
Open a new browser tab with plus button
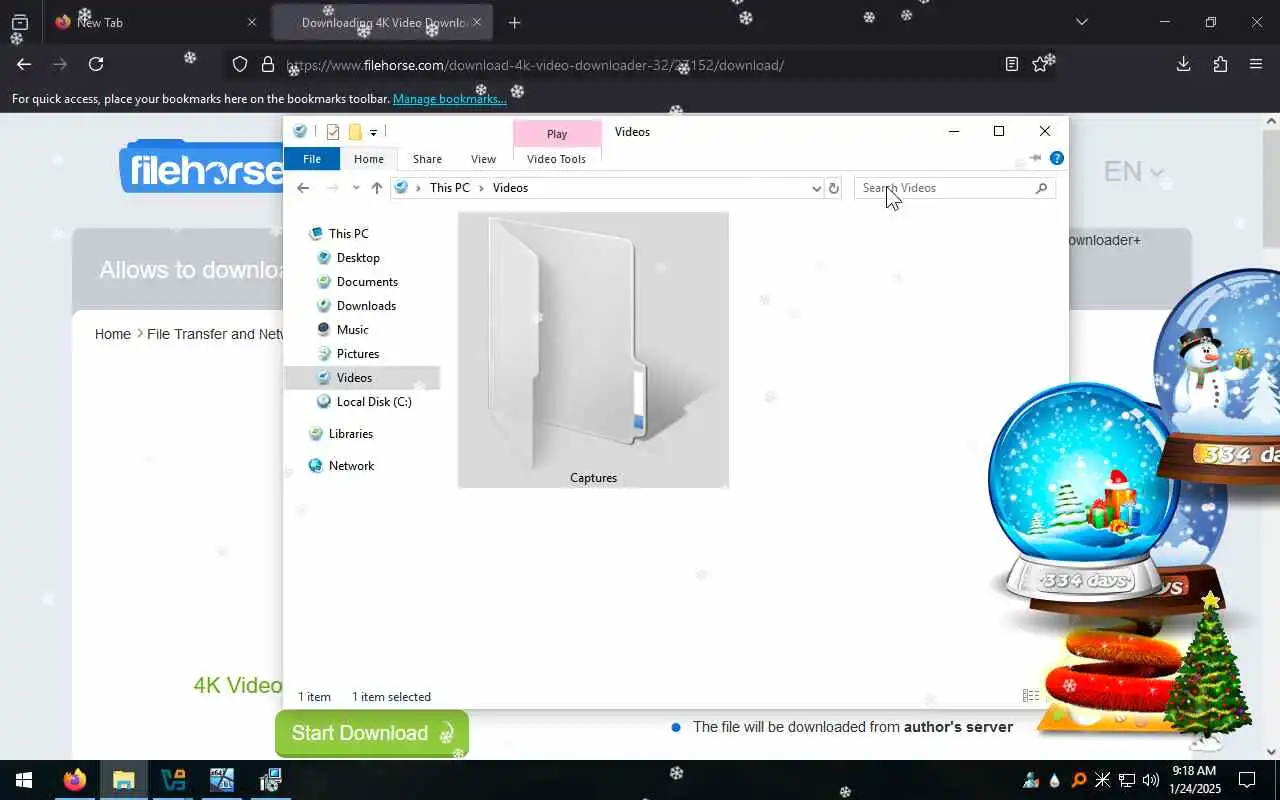pyautogui.click(x=514, y=22)
